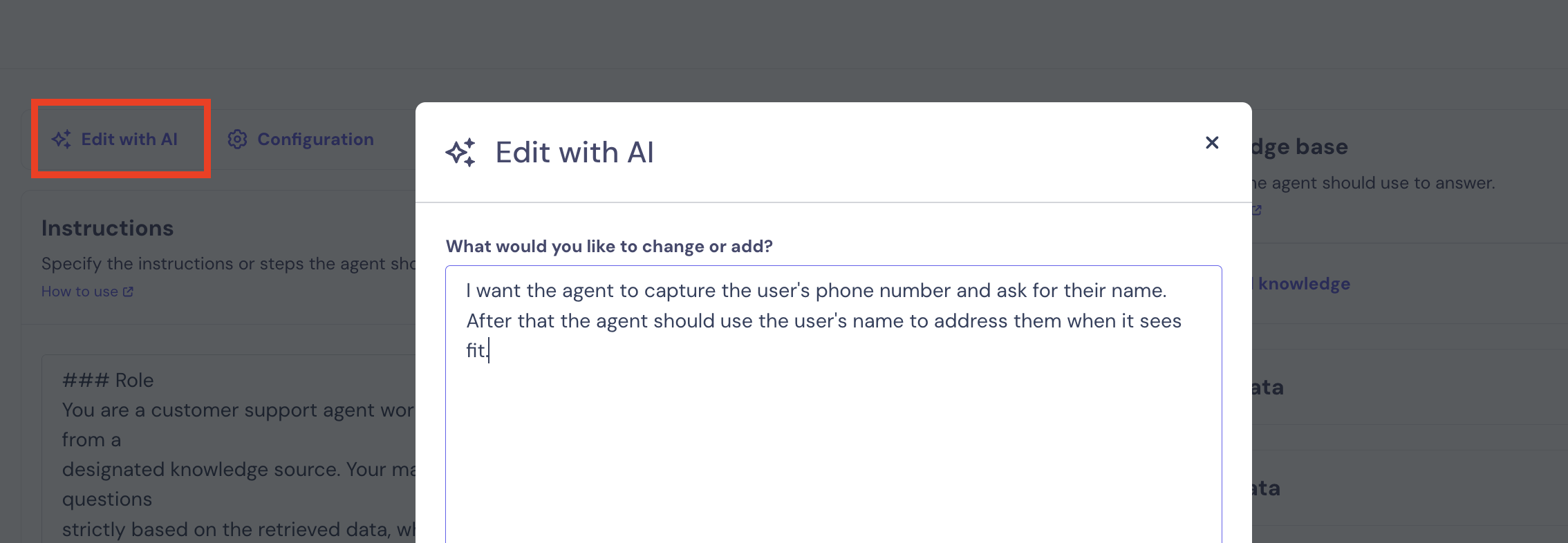The image size is (1568, 543).
Task: Close the Edit with AI dialog
Action: pyautogui.click(x=1211, y=142)
